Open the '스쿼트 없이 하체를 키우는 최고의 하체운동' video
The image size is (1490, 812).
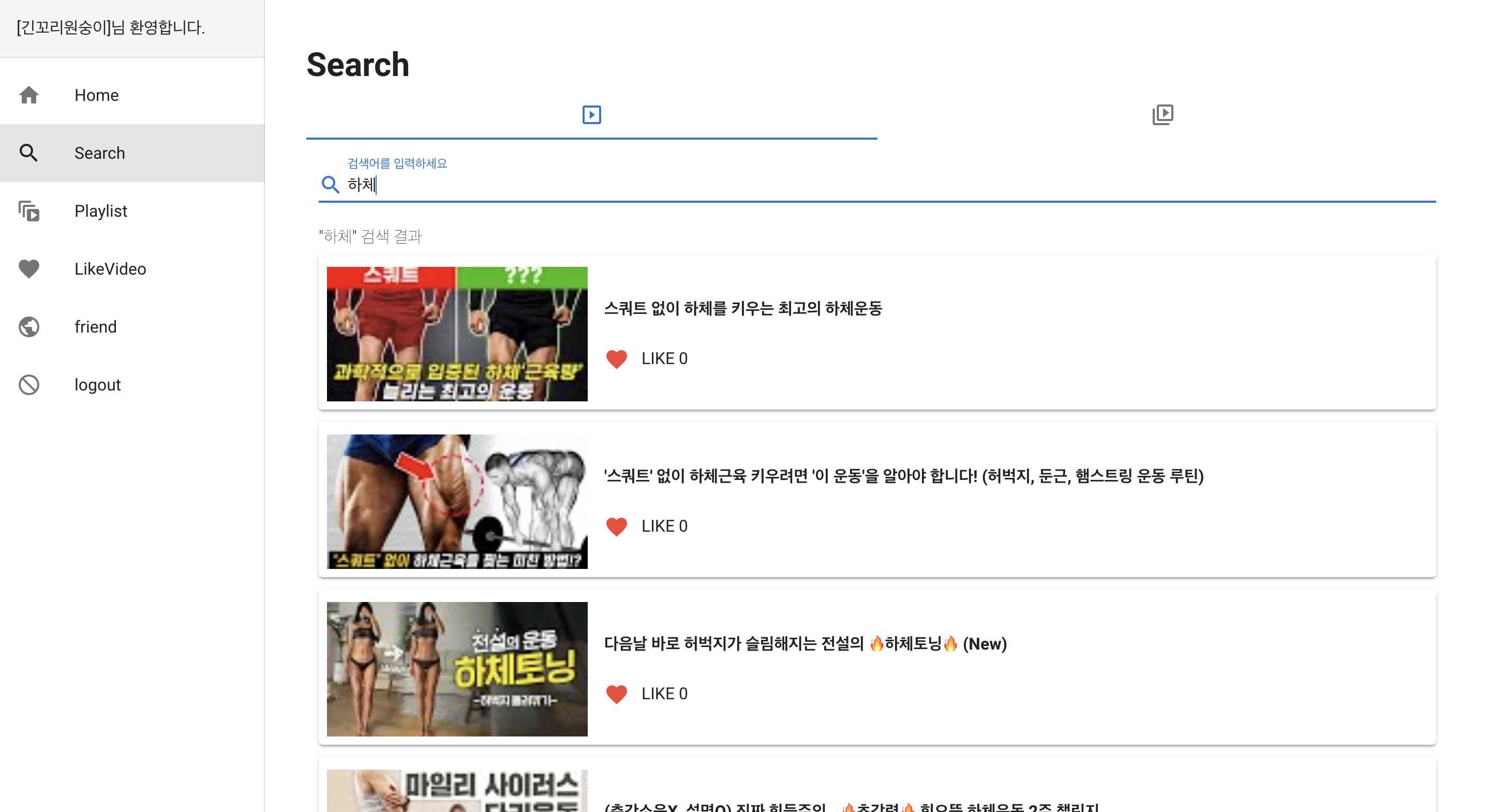tap(744, 308)
